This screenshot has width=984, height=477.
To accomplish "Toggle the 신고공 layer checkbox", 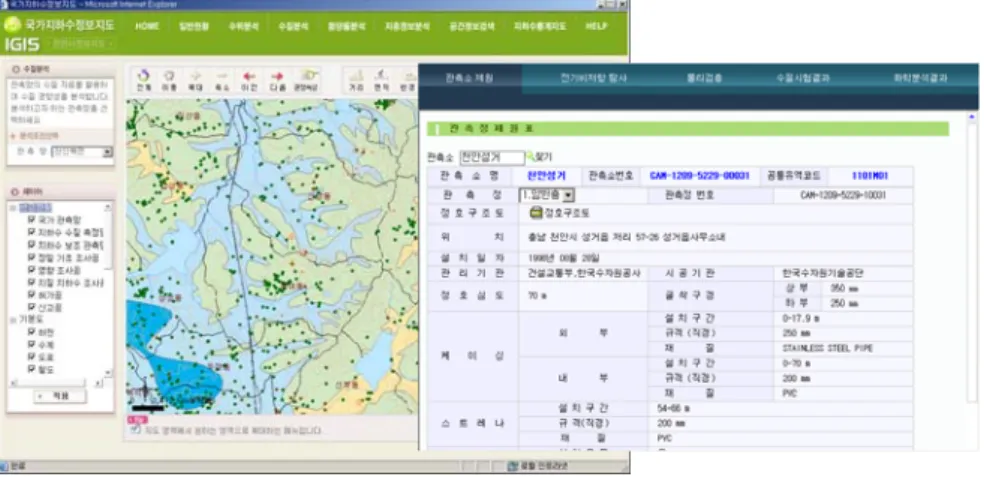I will point(31,308).
